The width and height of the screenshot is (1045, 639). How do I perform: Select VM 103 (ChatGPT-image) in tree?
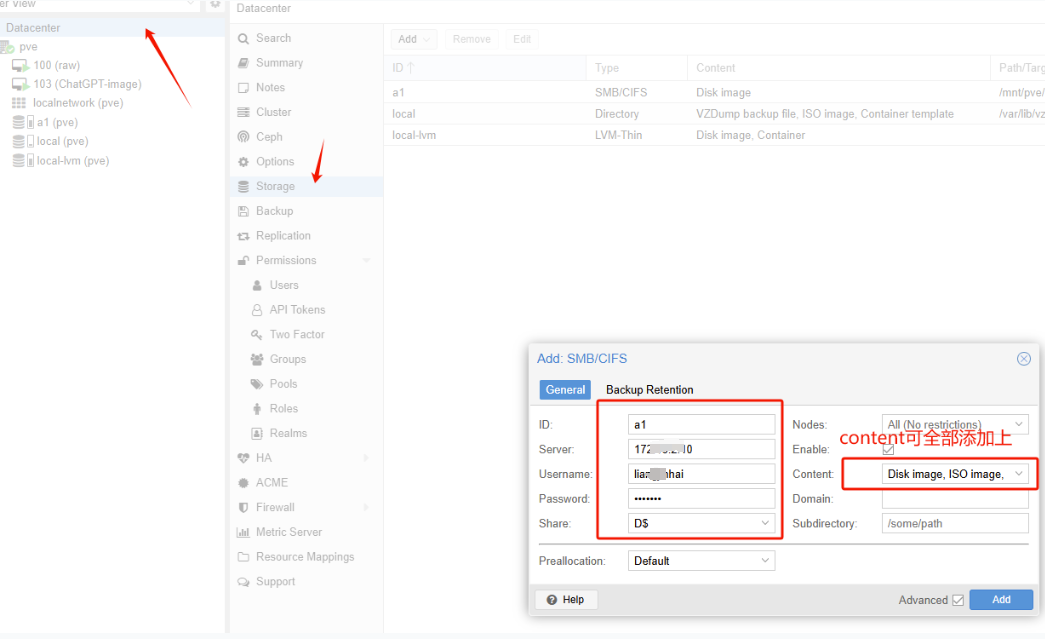point(87,84)
